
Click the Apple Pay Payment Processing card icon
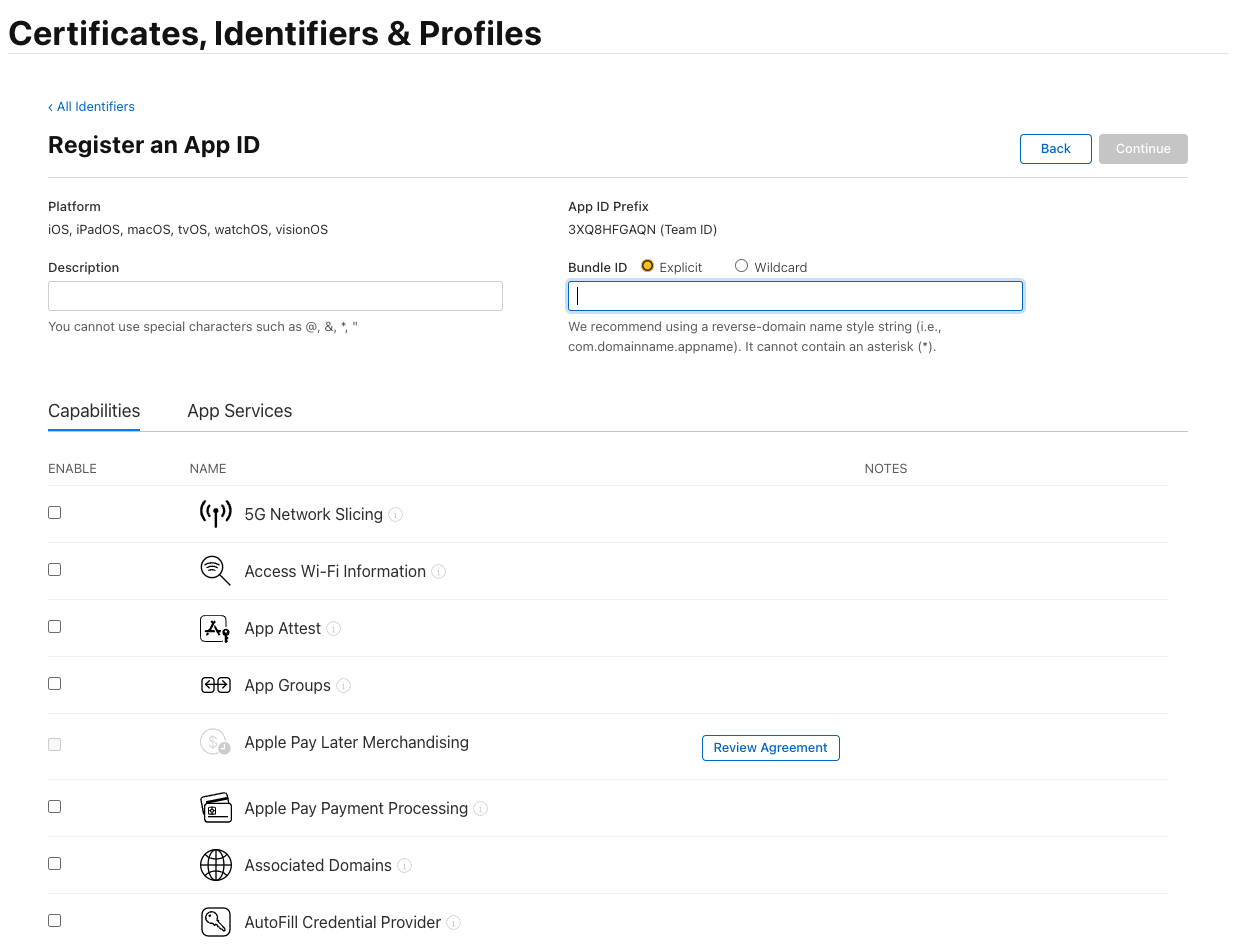(x=215, y=808)
